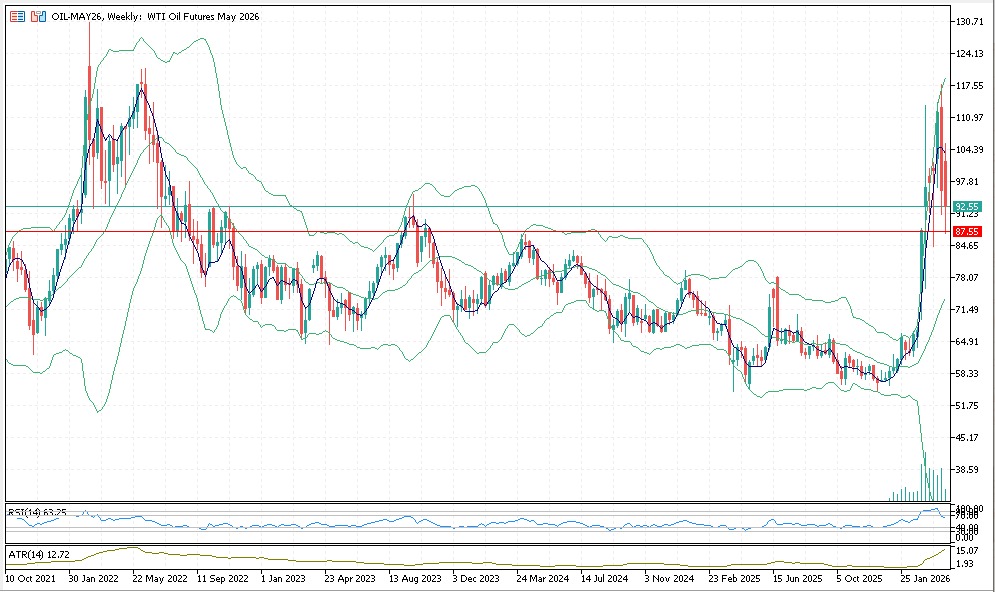Click the RSI(14) indicator label
The image size is (995, 592).
point(37,512)
